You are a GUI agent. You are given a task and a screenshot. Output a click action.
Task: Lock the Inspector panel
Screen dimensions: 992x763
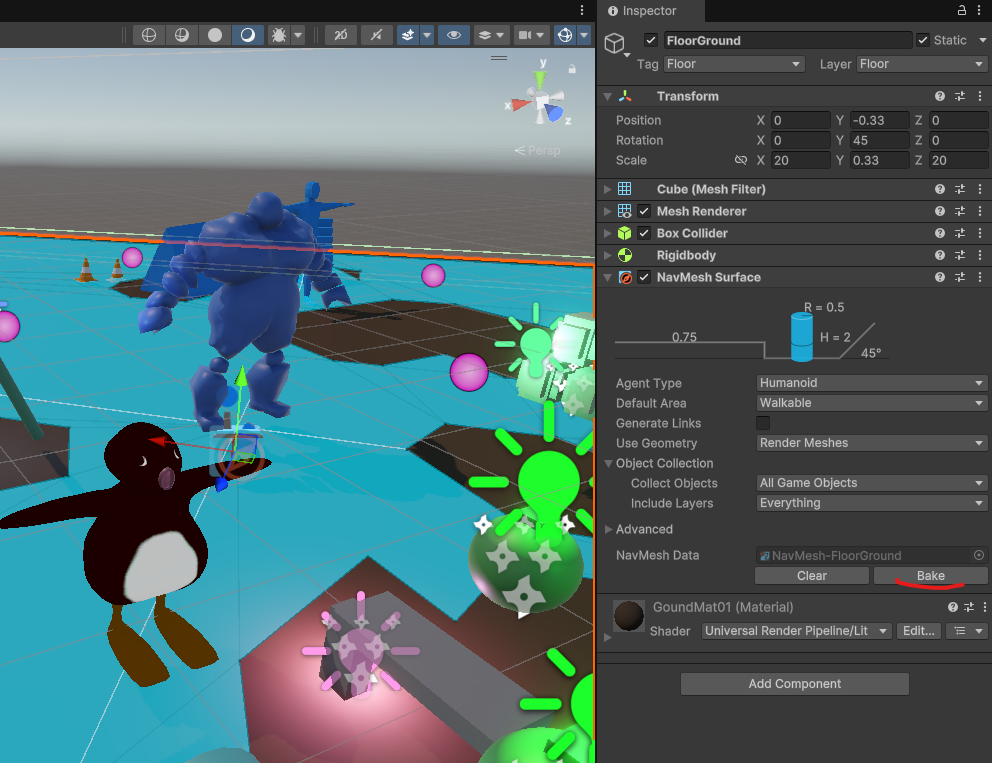[x=962, y=10]
